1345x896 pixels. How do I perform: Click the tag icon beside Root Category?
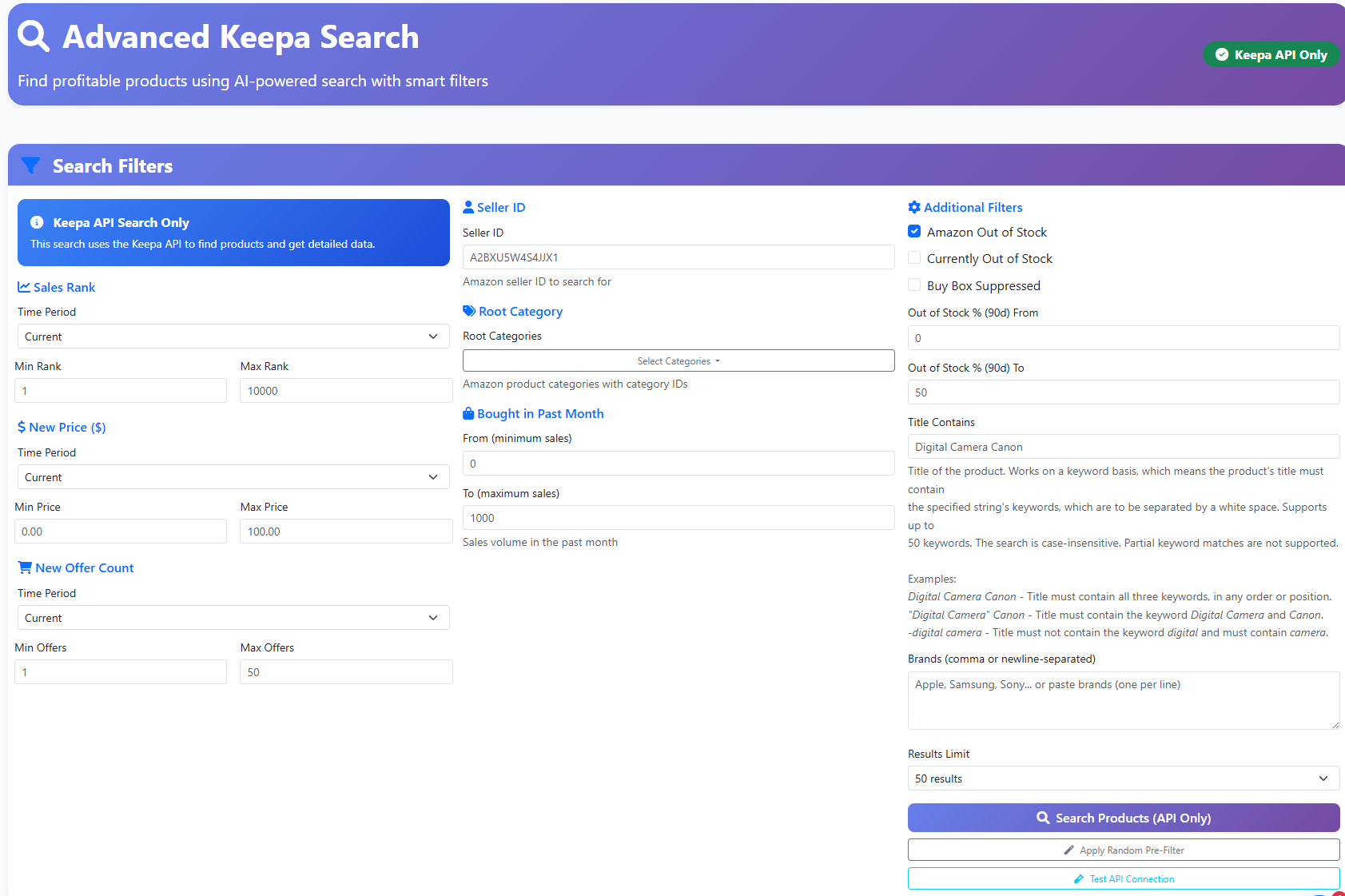468,311
